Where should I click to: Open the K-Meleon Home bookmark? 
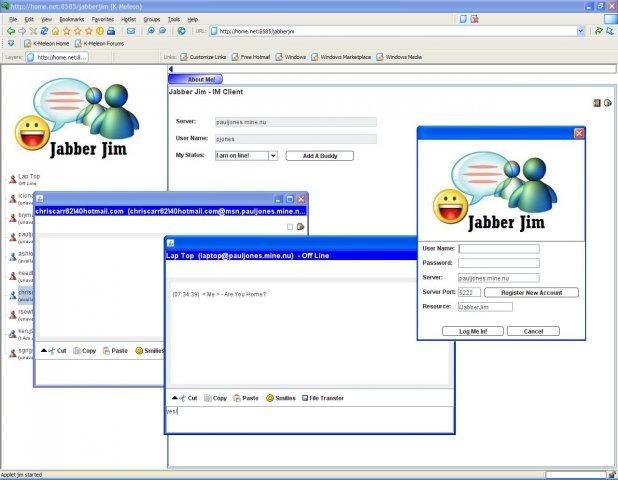pyautogui.click(x=47, y=43)
